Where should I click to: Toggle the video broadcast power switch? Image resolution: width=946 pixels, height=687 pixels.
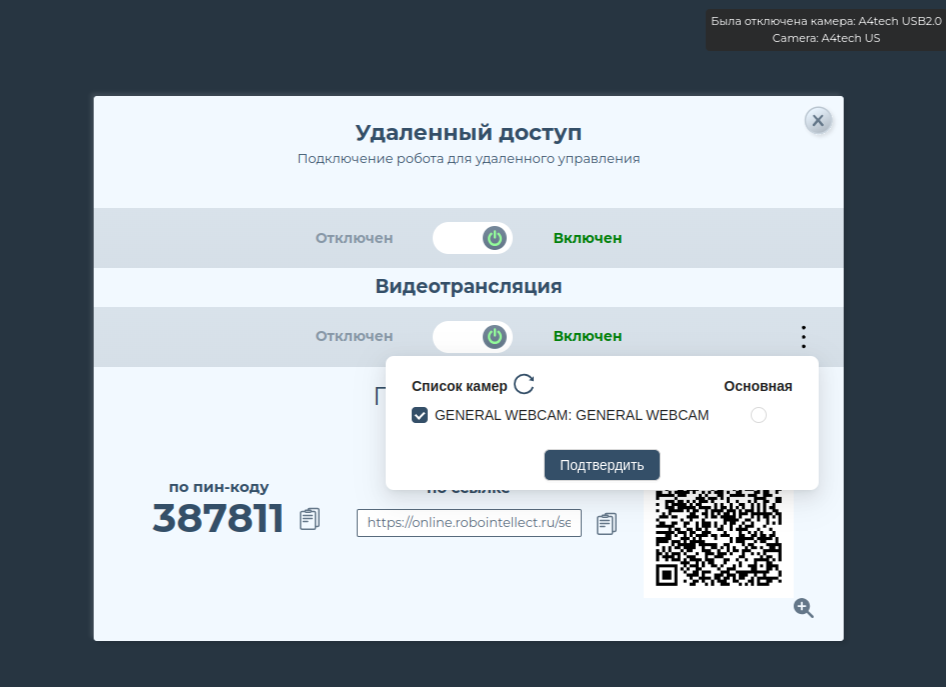(472, 337)
